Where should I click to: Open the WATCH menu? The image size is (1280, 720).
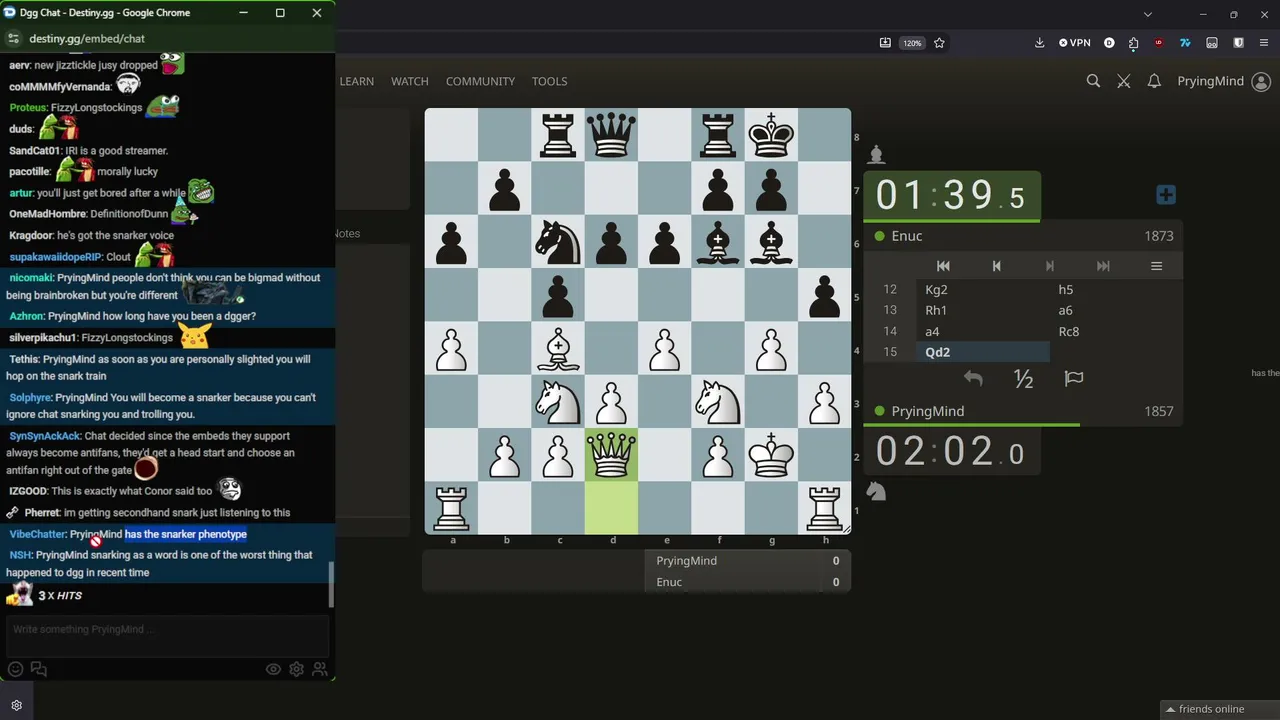[x=410, y=81]
